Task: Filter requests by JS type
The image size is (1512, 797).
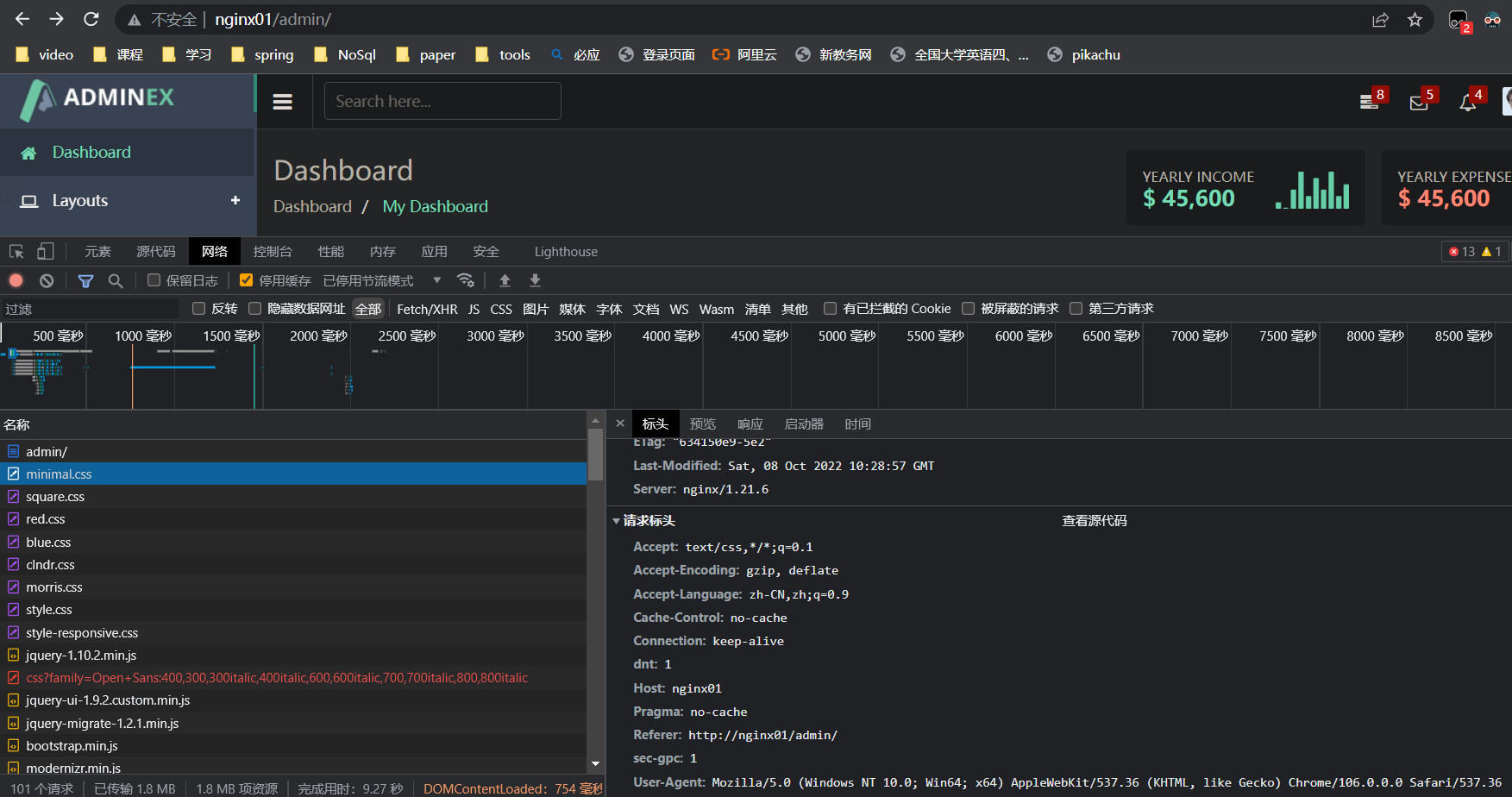Action: click(474, 309)
